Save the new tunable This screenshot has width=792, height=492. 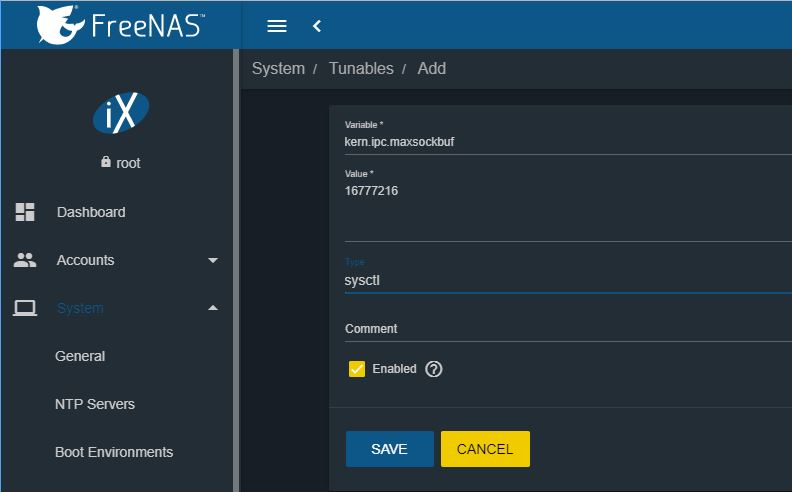pos(389,449)
